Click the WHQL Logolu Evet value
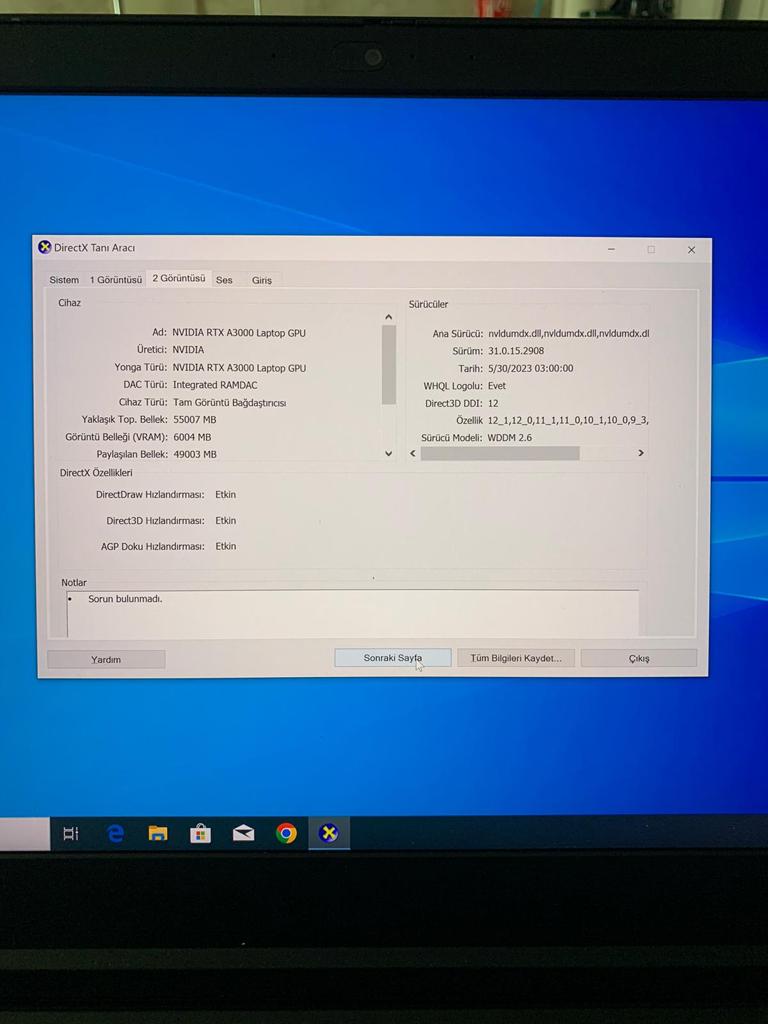768x1024 pixels. coord(497,386)
